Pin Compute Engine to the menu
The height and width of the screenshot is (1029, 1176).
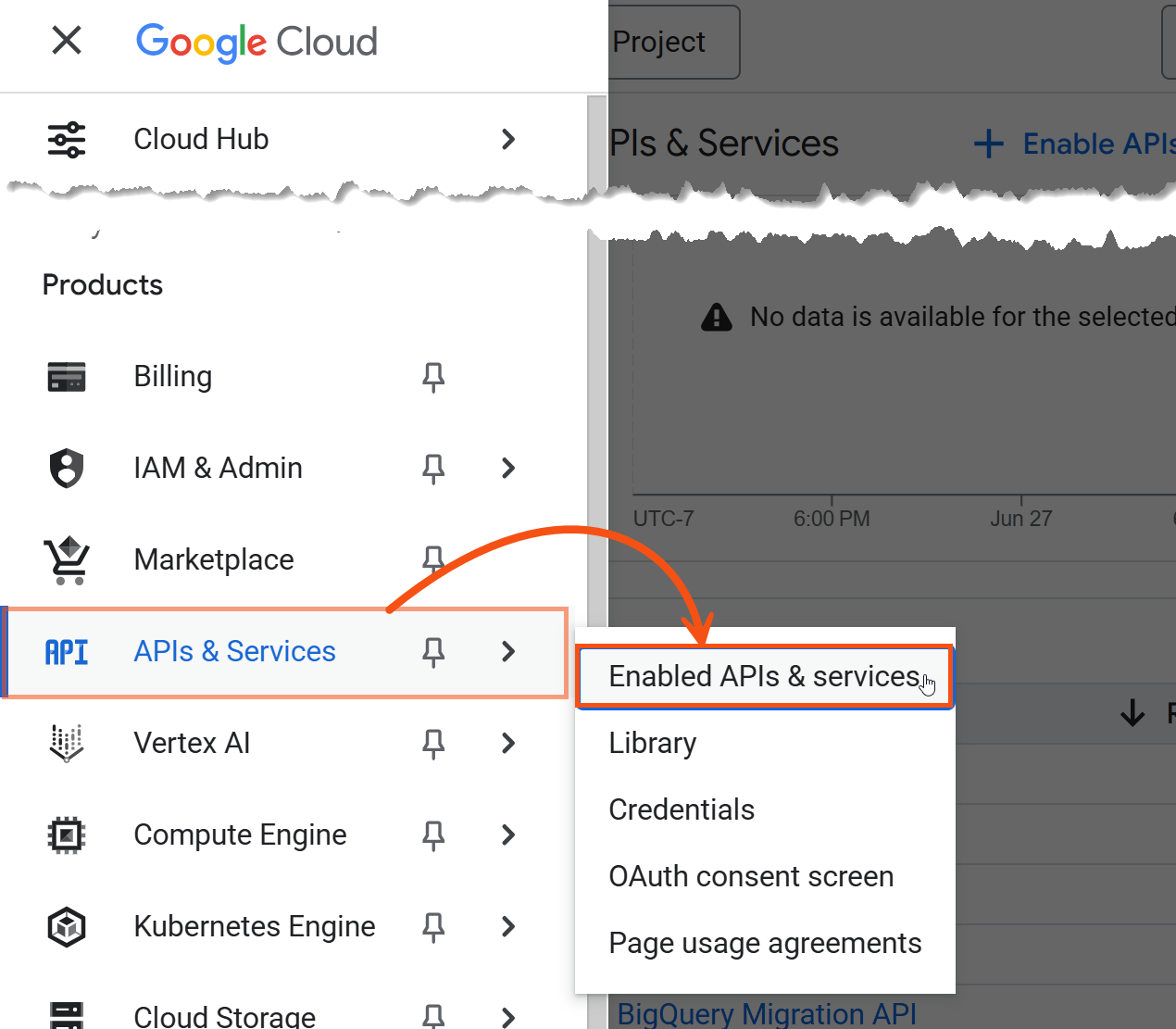click(x=433, y=835)
